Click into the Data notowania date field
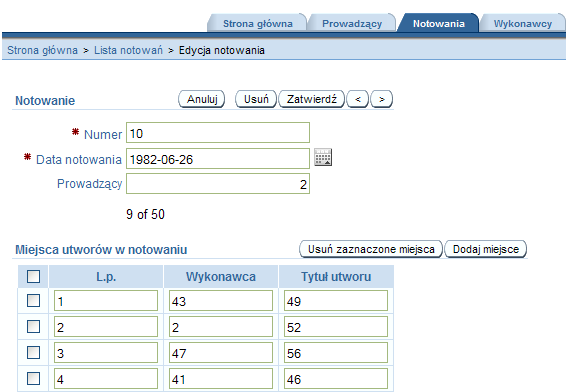This screenshot has height=392, width=568. [x=218, y=158]
